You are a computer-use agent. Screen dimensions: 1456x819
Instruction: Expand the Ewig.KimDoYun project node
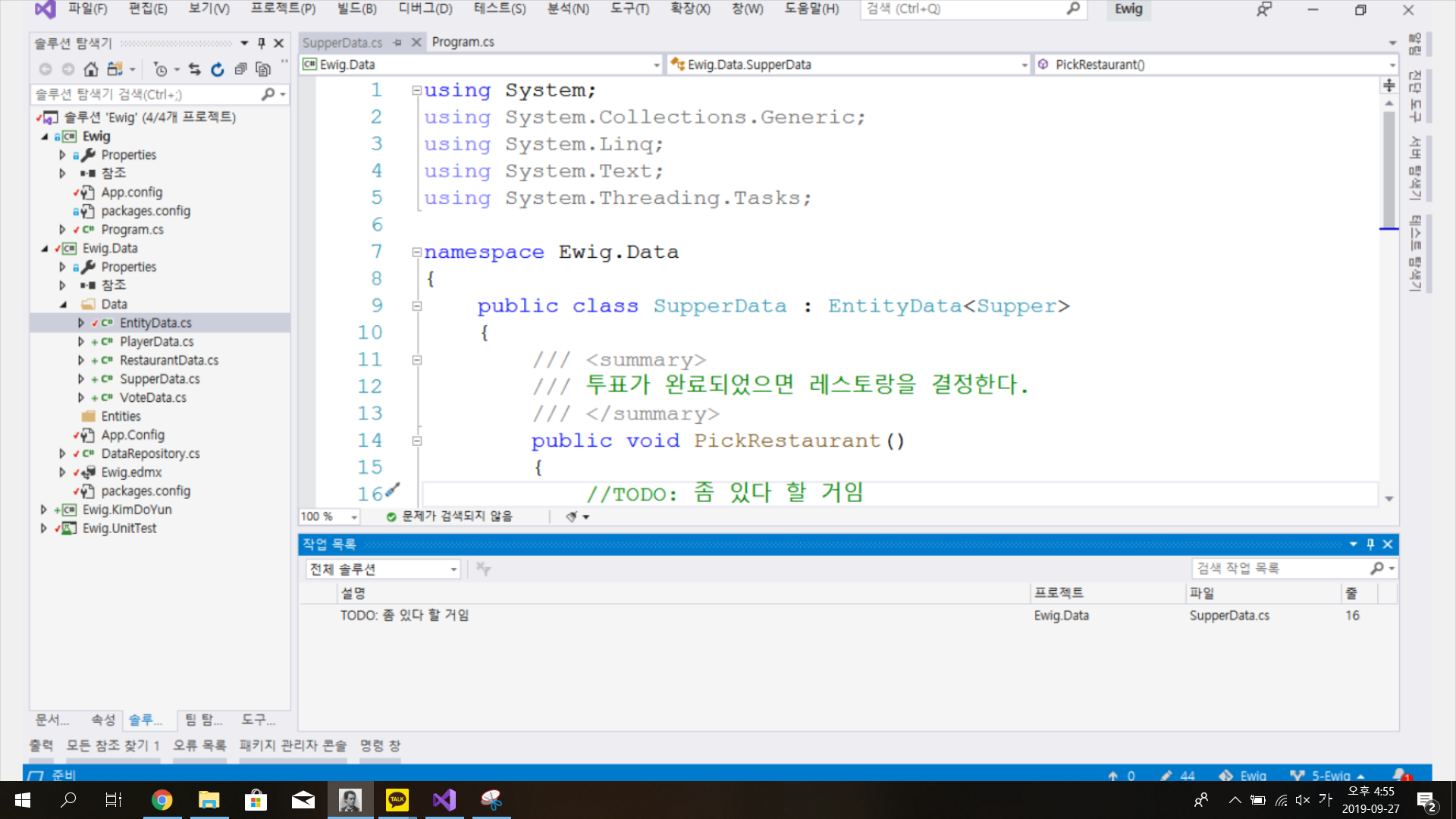pyautogui.click(x=44, y=510)
